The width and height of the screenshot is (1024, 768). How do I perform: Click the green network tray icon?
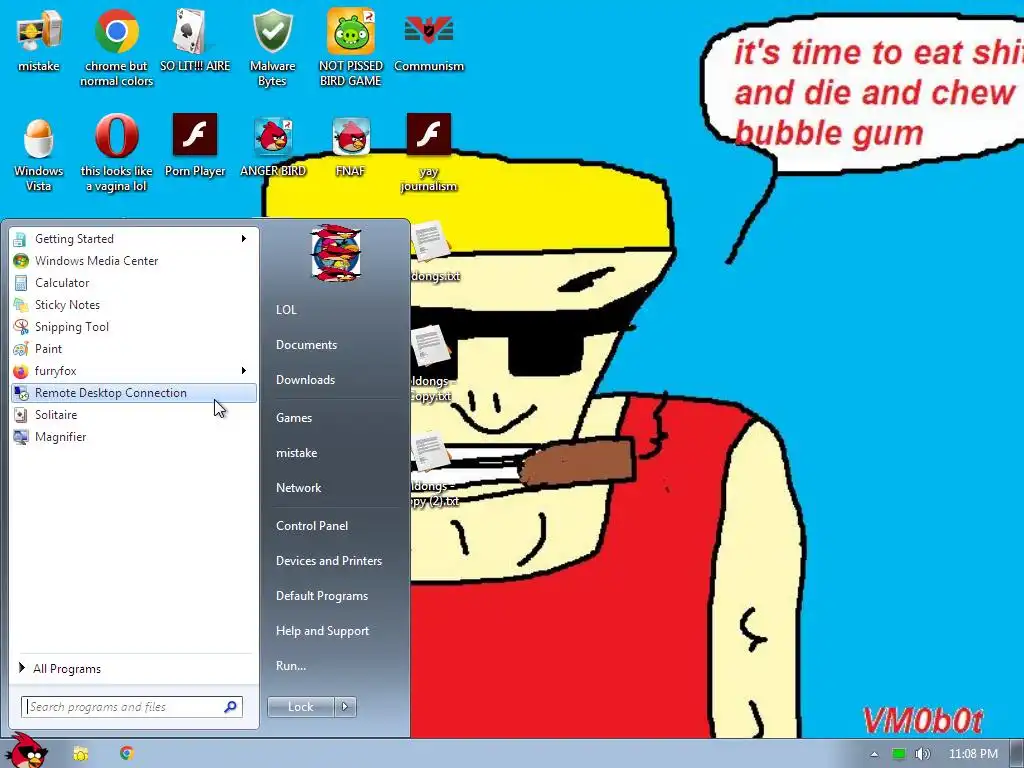coord(899,754)
